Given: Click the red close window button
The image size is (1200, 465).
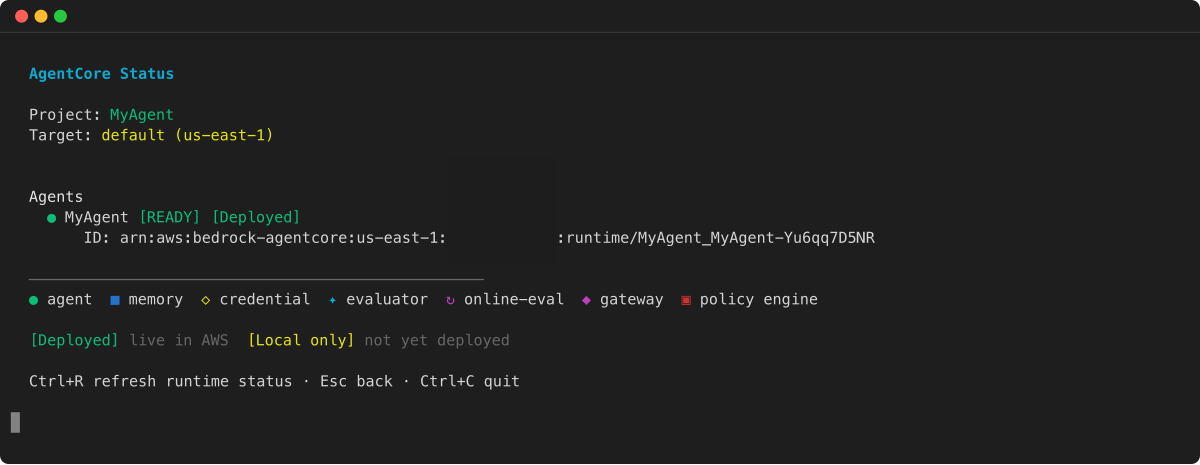Looking at the screenshot, I should (x=21, y=16).
